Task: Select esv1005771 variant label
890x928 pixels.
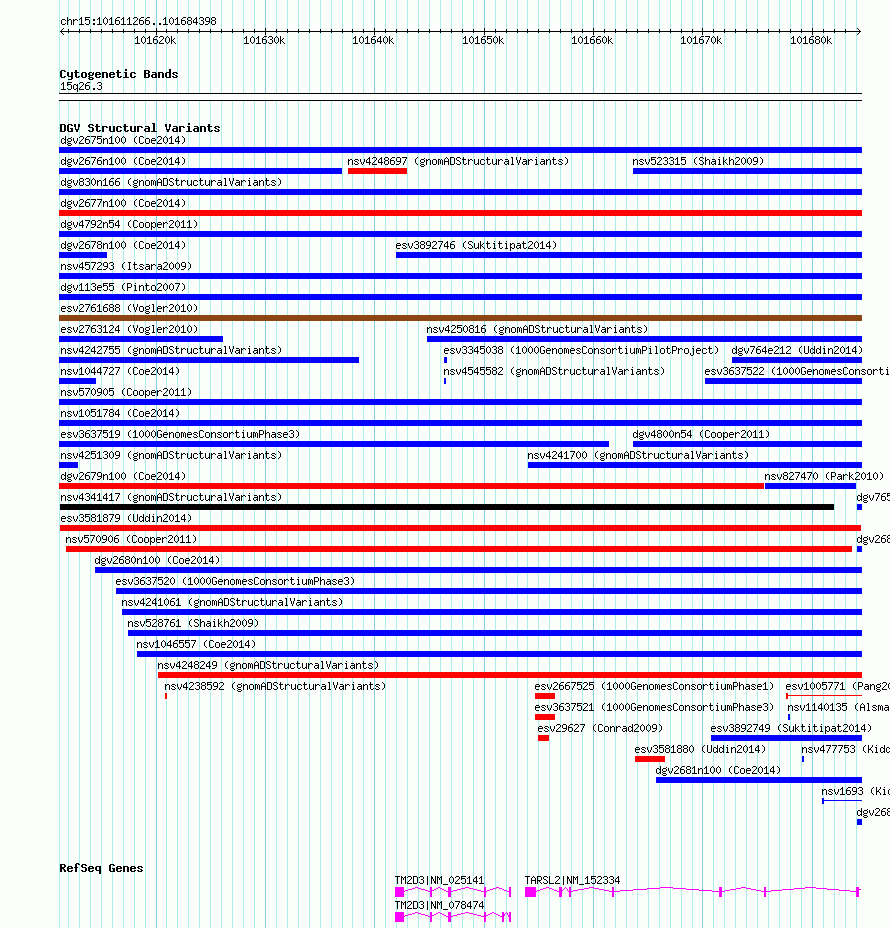Action: point(837,687)
